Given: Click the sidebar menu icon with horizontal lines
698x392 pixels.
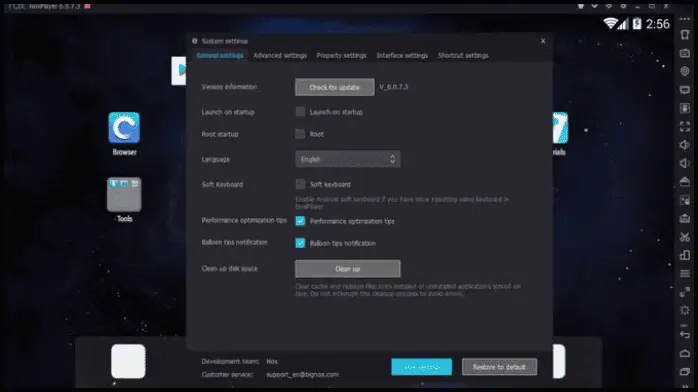Looking at the screenshot, I should click(x=685, y=273).
